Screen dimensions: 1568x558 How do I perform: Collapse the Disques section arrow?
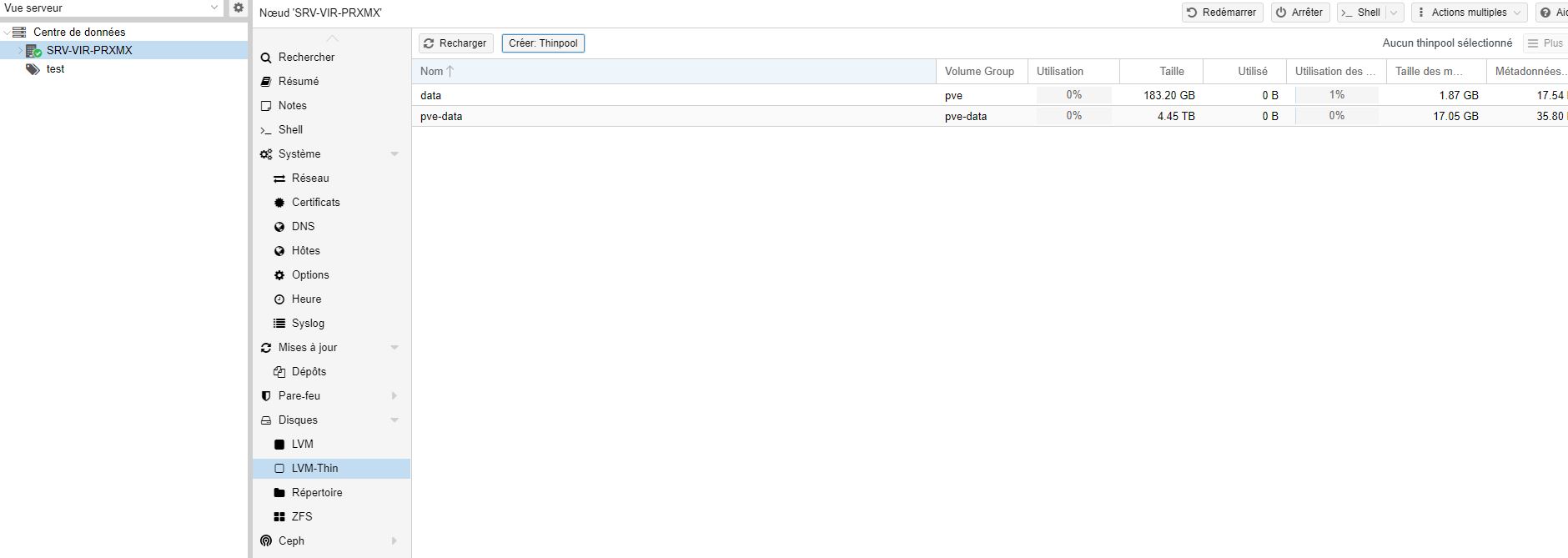[x=395, y=420]
